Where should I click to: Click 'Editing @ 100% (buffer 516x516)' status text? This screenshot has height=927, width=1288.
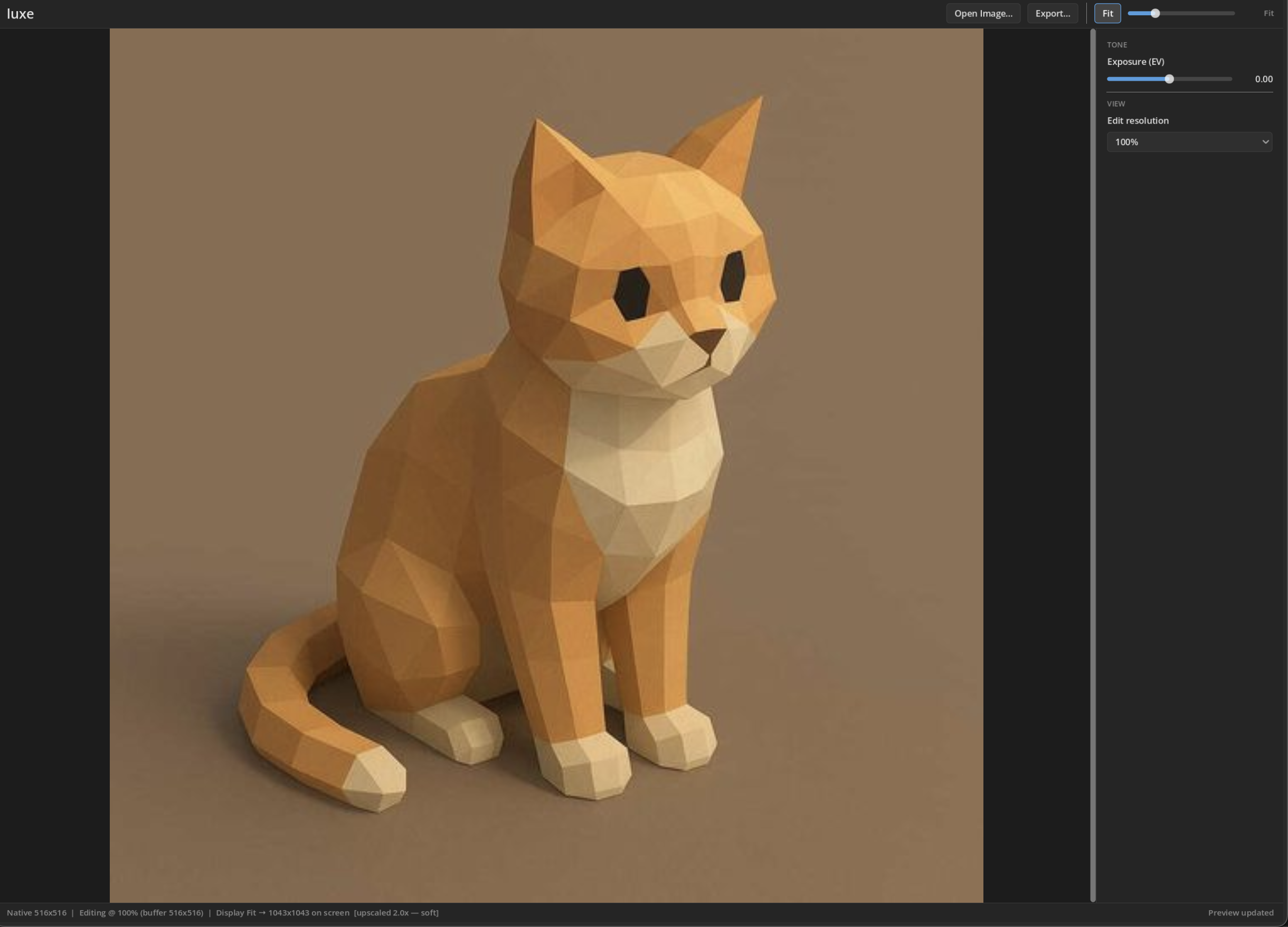click(x=141, y=913)
